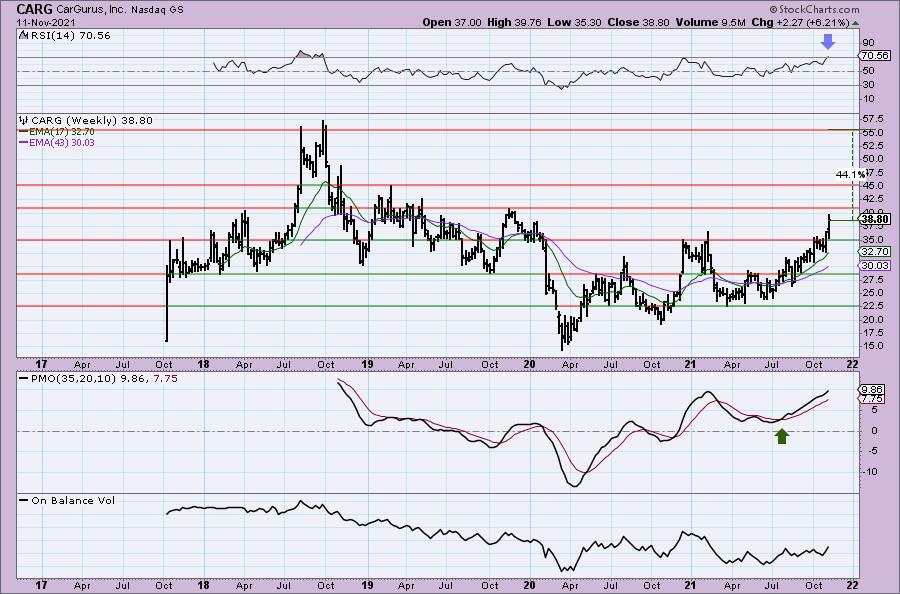Click the boxed 9.86 PMO value tag
Image resolution: width=900 pixels, height=594 pixels.
pyautogui.click(x=872, y=390)
